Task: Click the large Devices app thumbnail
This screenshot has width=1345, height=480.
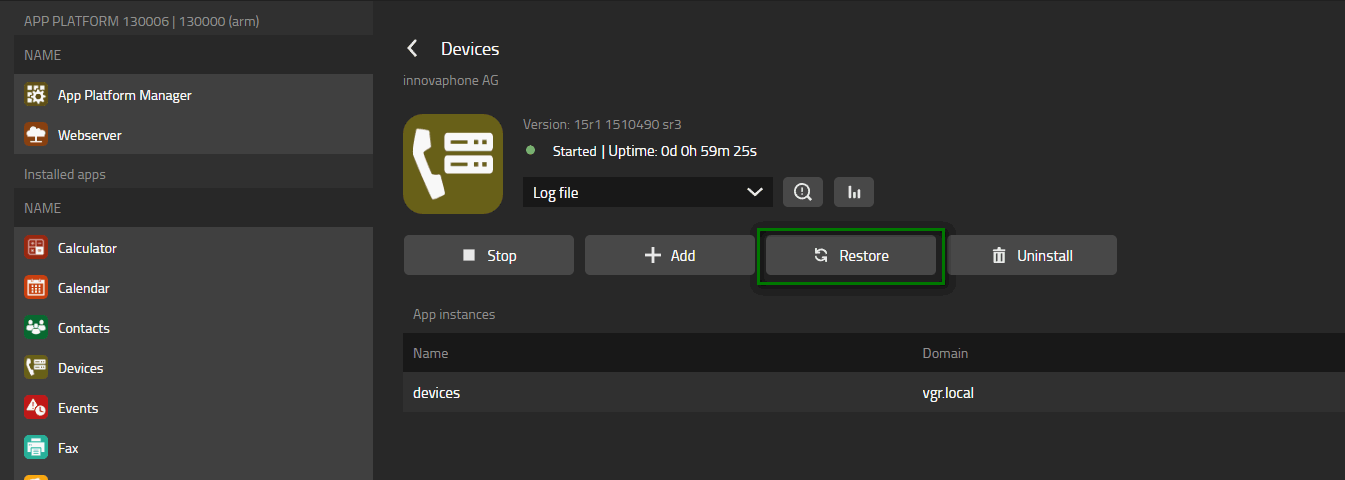Action: coord(453,164)
